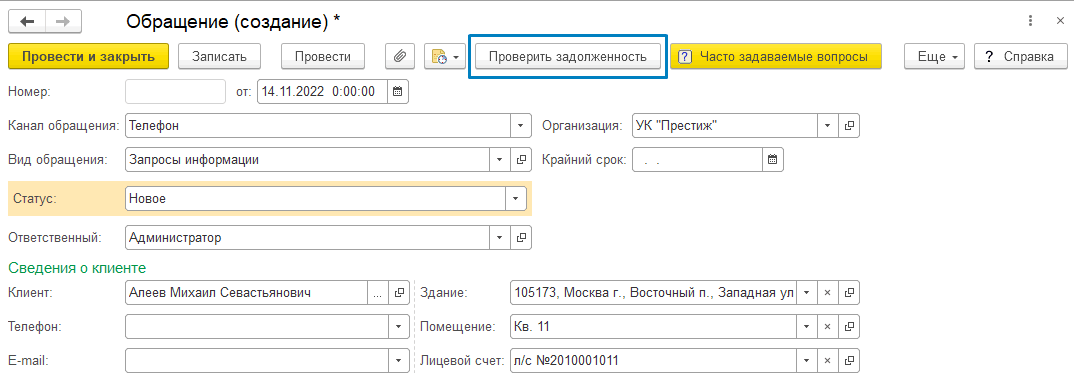1074x381 pixels.
Task: Open the create-based-on dropdown with clock icon
Action: pyautogui.click(x=445, y=57)
